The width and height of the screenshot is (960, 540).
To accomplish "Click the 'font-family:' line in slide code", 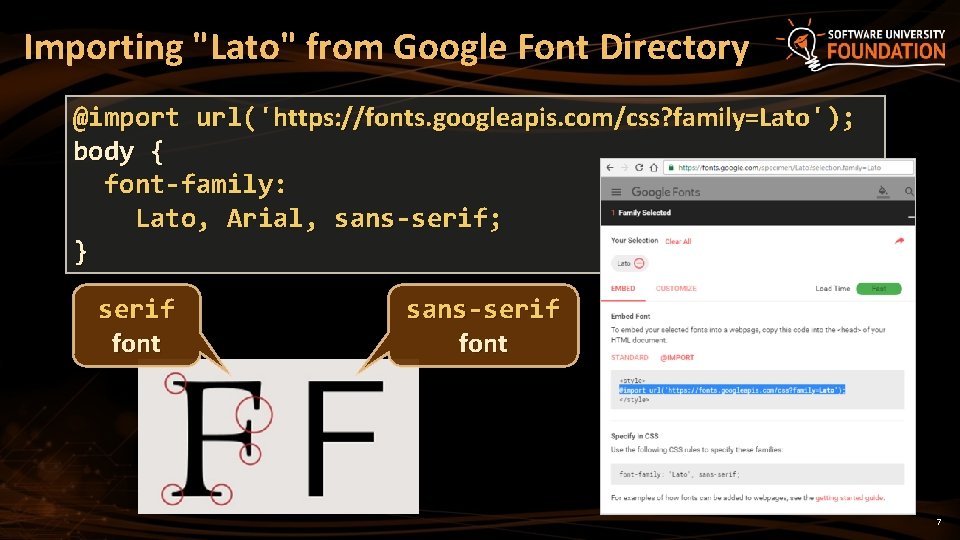I will (x=195, y=184).
